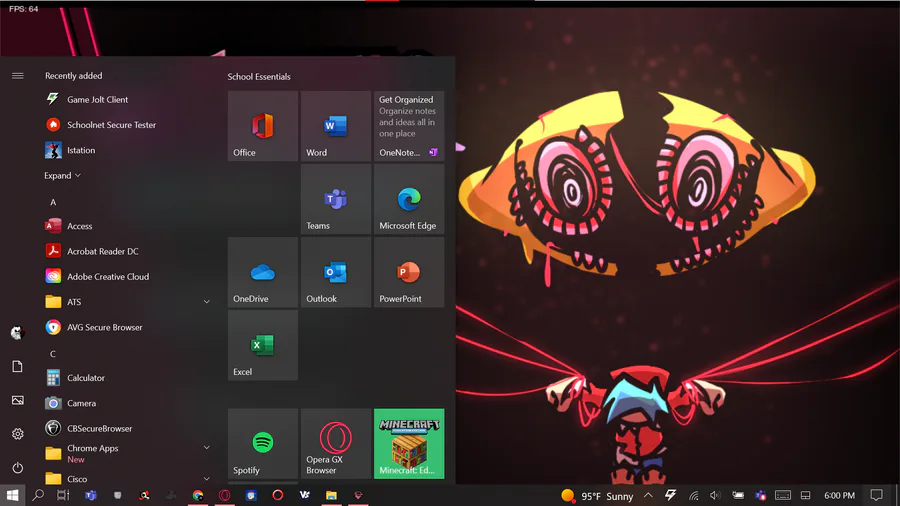Launch Word from School Essentials tiles
This screenshot has height=506, width=900.
pos(336,126)
